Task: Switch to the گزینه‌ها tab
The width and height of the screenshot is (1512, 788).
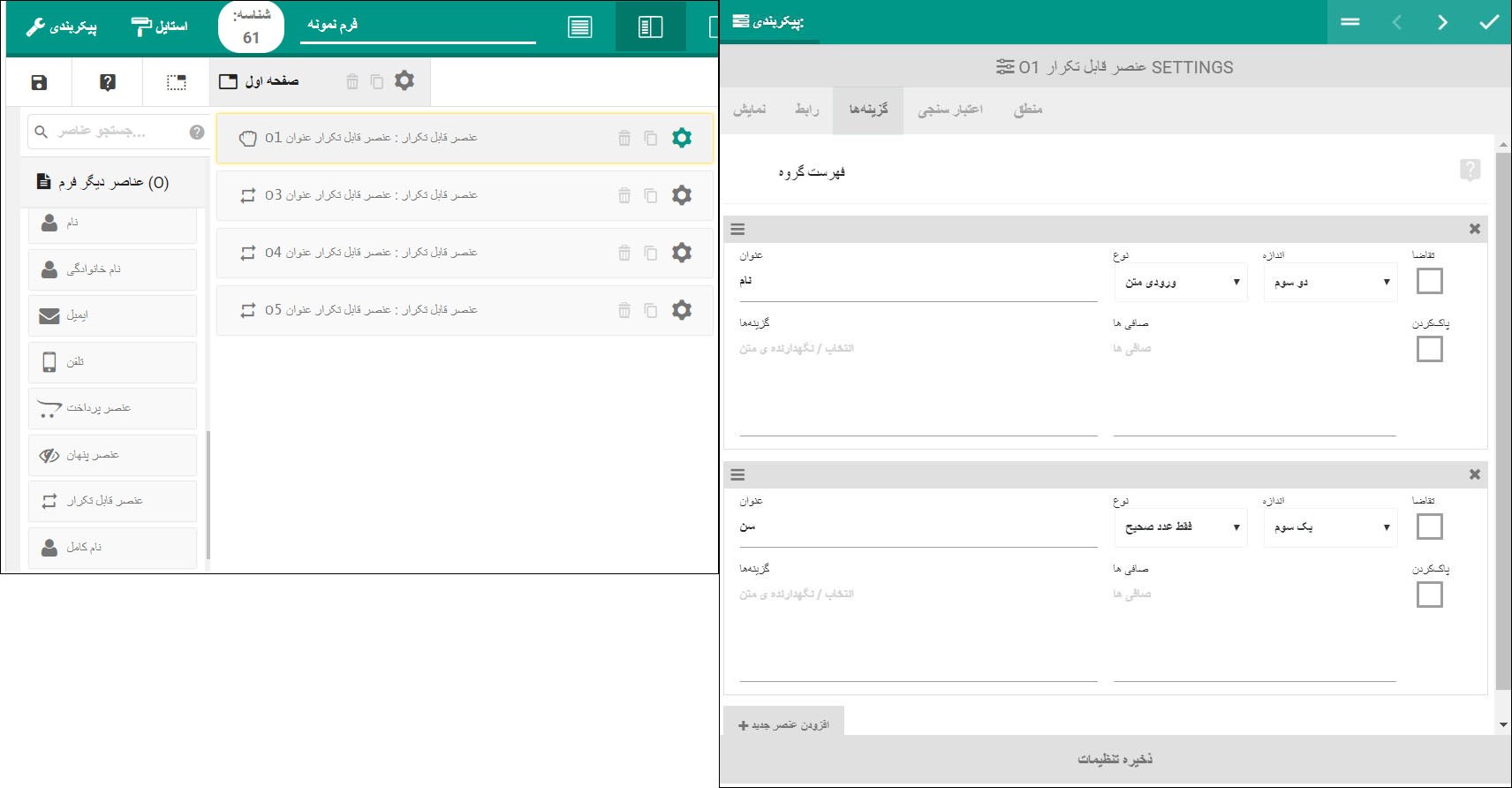Action: (x=868, y=110)
